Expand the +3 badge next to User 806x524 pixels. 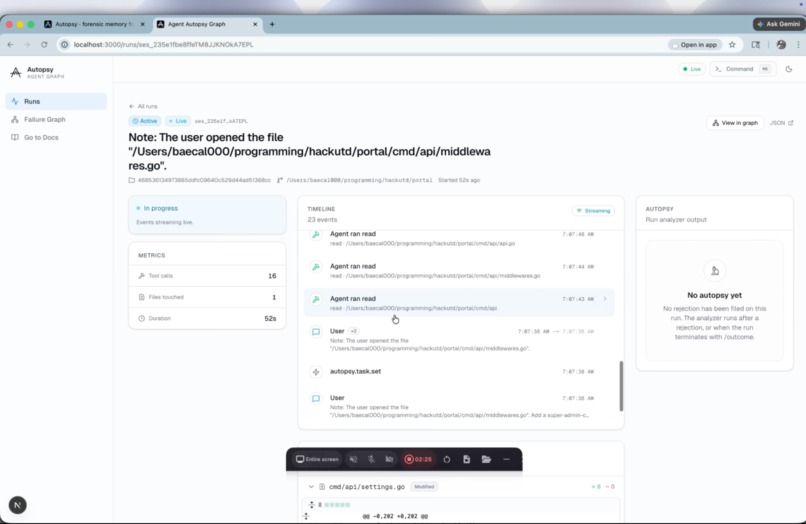pos(354,331)
